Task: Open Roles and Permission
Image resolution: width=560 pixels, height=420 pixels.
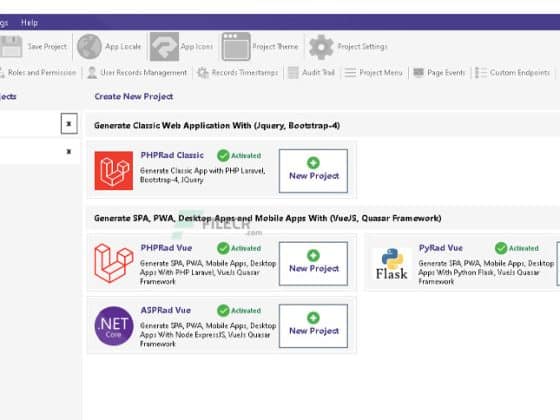Action: 42,72
